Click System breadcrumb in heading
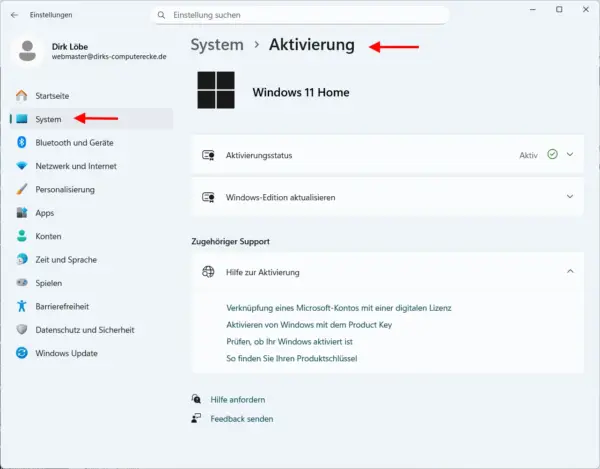This screenshot has height=469, width=600. click(x=217, y=45)
